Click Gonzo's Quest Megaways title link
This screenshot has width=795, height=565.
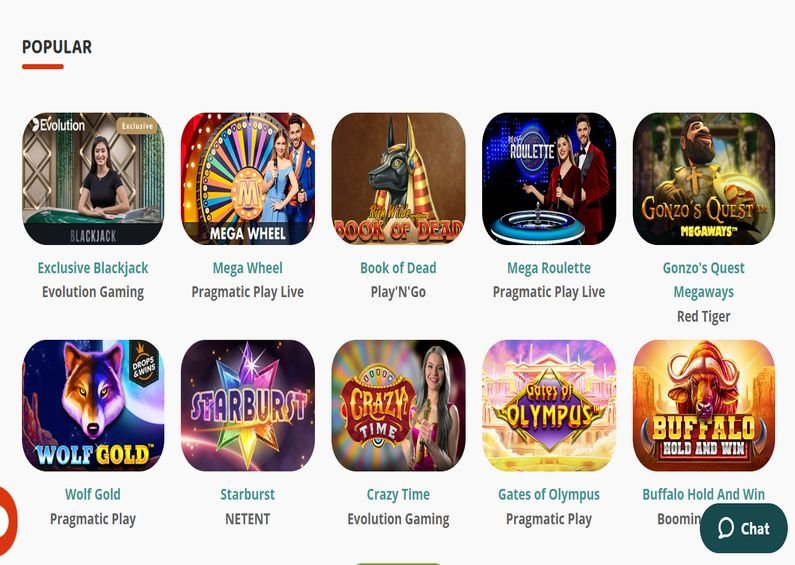[703, 280]
